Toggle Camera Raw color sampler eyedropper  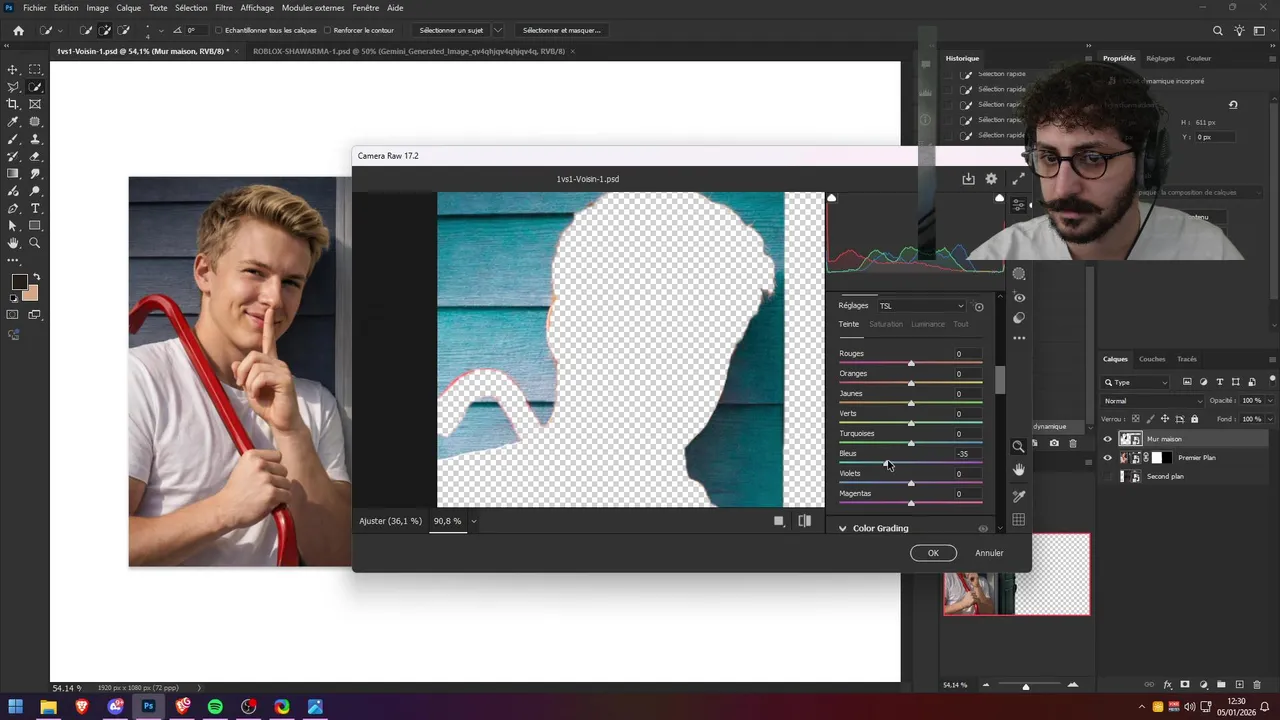click(x=1019, y=496)
